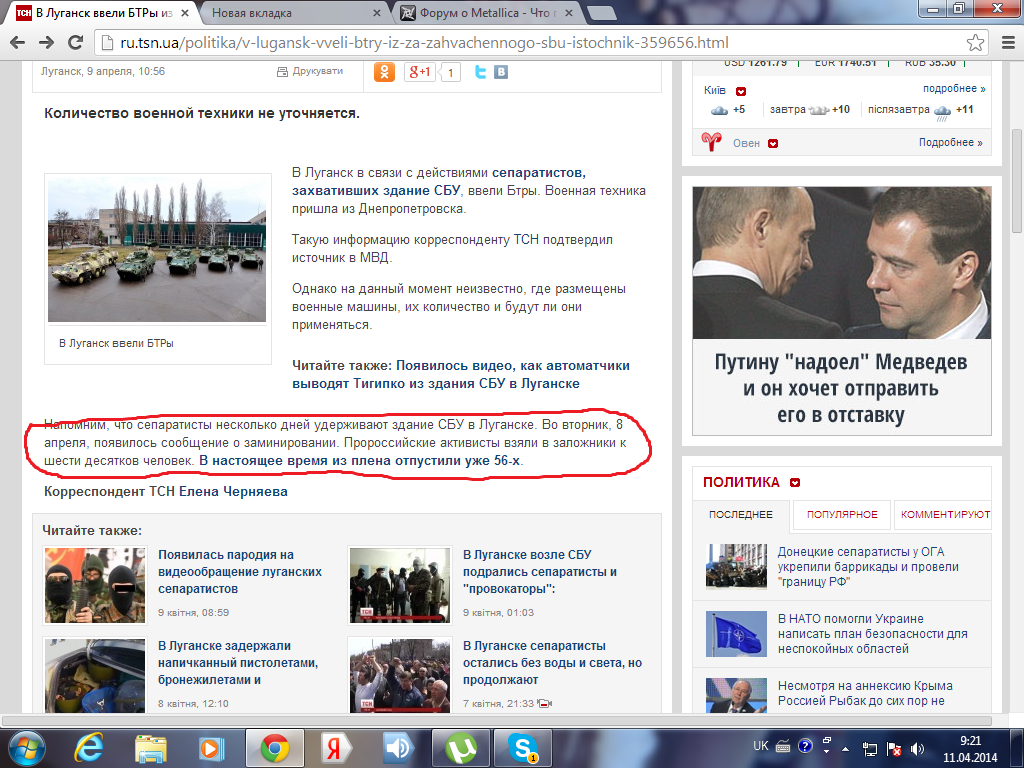
Task: Open the weather подробнее link
Action: (954, 89)
